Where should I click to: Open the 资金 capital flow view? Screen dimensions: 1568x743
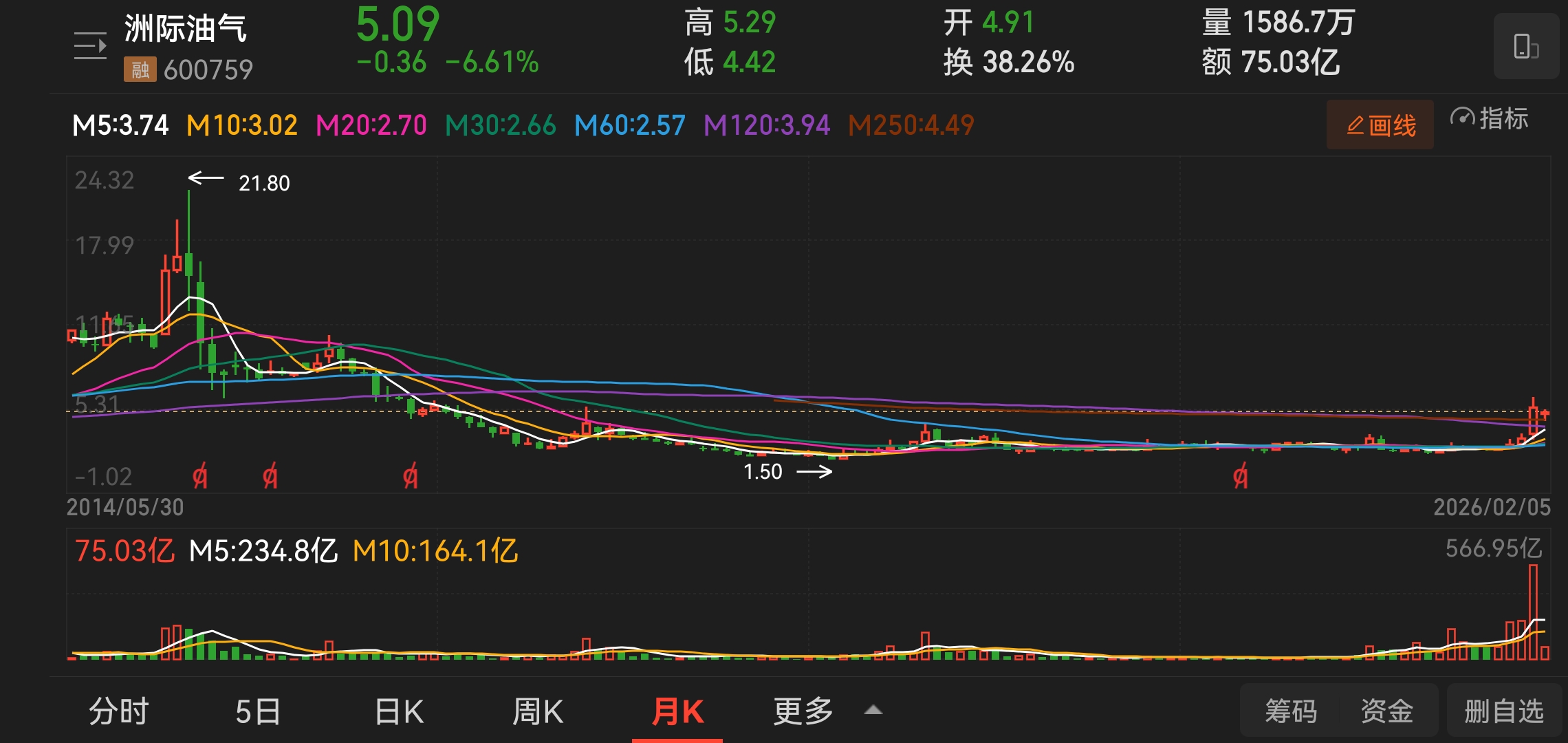[x=1386, y=711]
